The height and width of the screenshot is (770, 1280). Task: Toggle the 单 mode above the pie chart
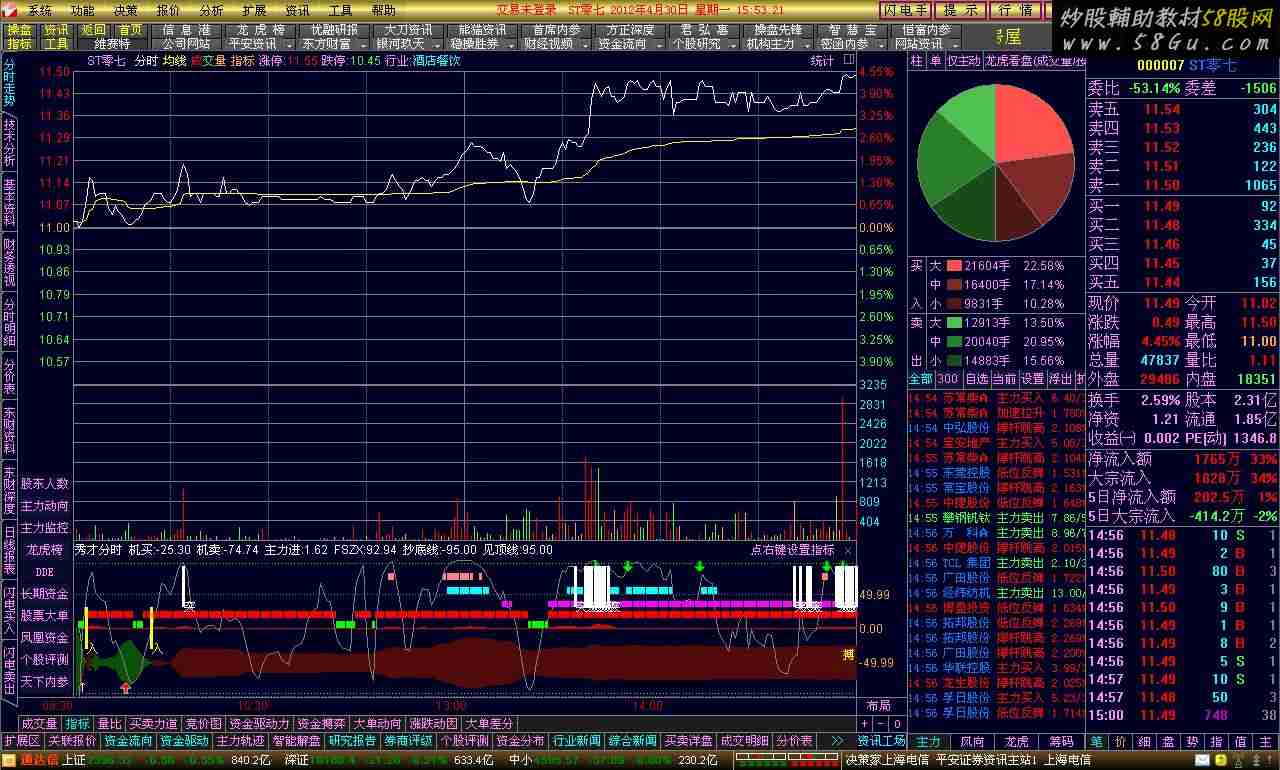point(935,61)
